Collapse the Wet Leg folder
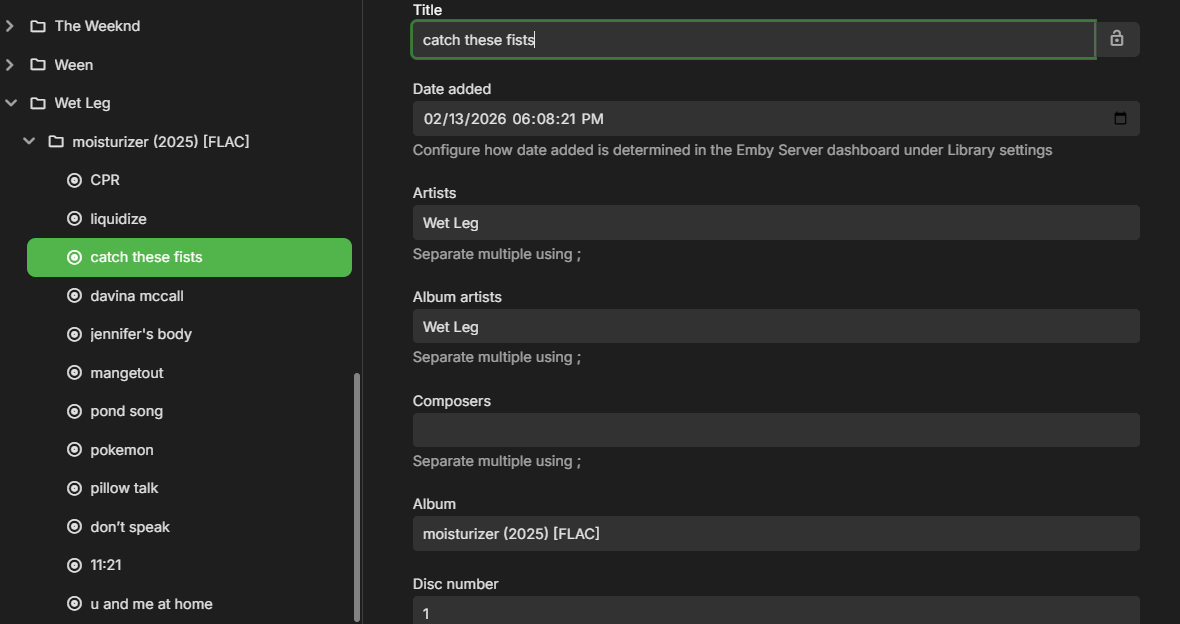This screenshot has height=624, width=1180. coord(11,103)
